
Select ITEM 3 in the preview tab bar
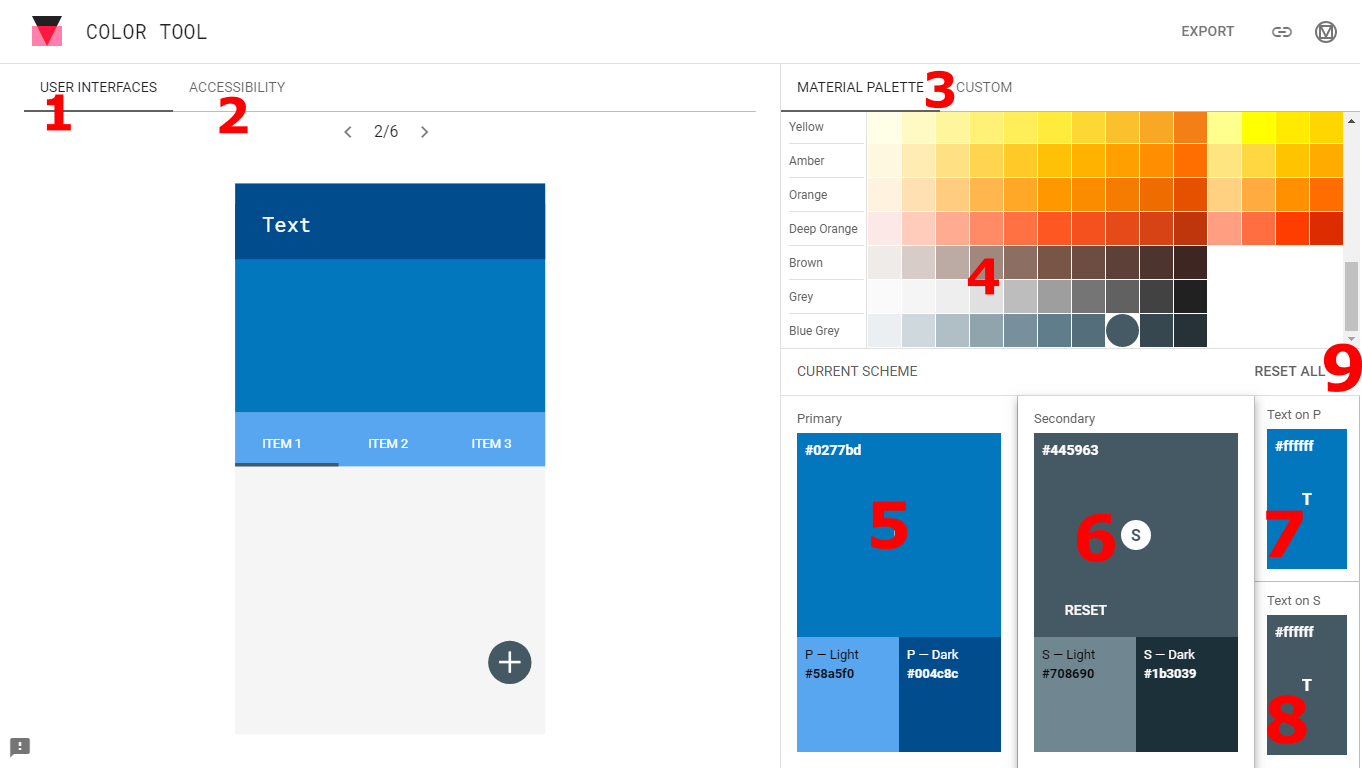[492, 443]
